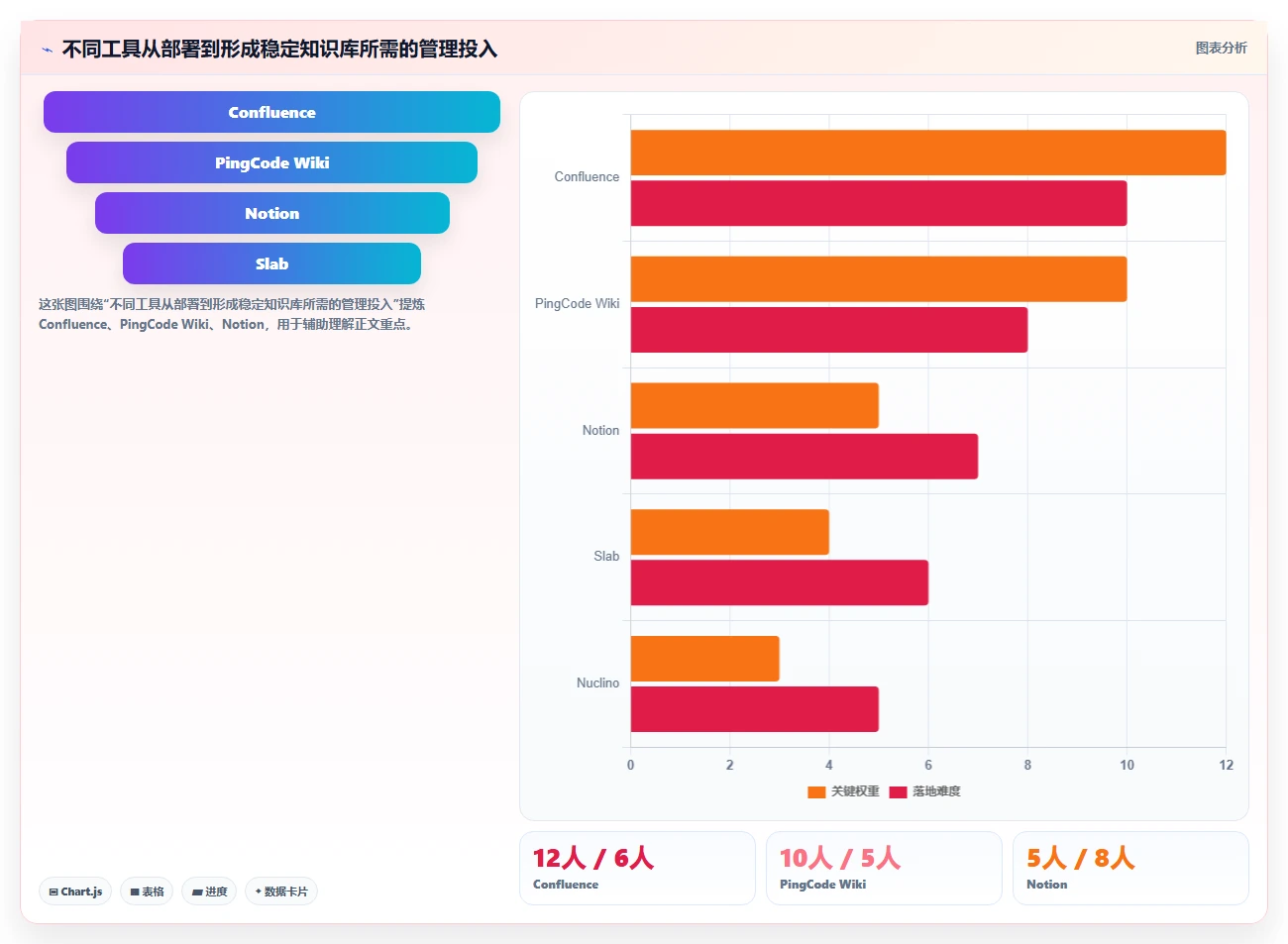Toggle the 落地难度 legend swatch

pos(898,791)
